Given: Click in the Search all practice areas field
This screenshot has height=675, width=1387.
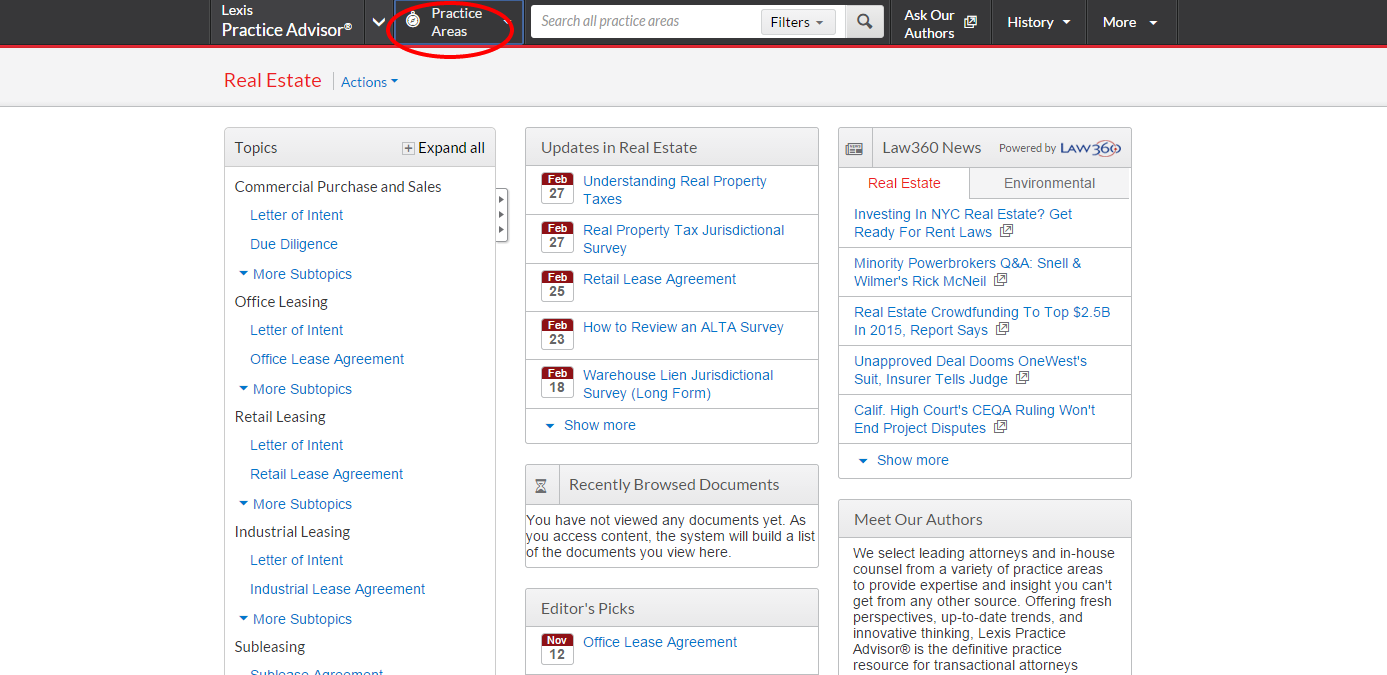Looking at the screenshot, I should click(647, 21).
